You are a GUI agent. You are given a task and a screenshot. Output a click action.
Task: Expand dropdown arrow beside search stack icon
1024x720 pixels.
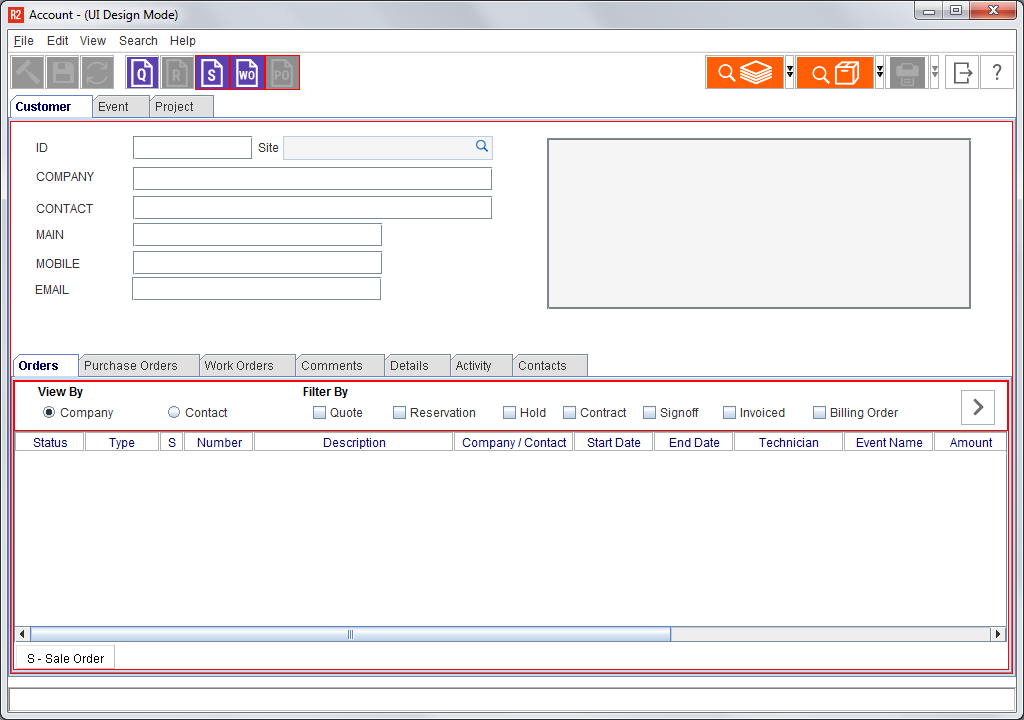[790, 73]
